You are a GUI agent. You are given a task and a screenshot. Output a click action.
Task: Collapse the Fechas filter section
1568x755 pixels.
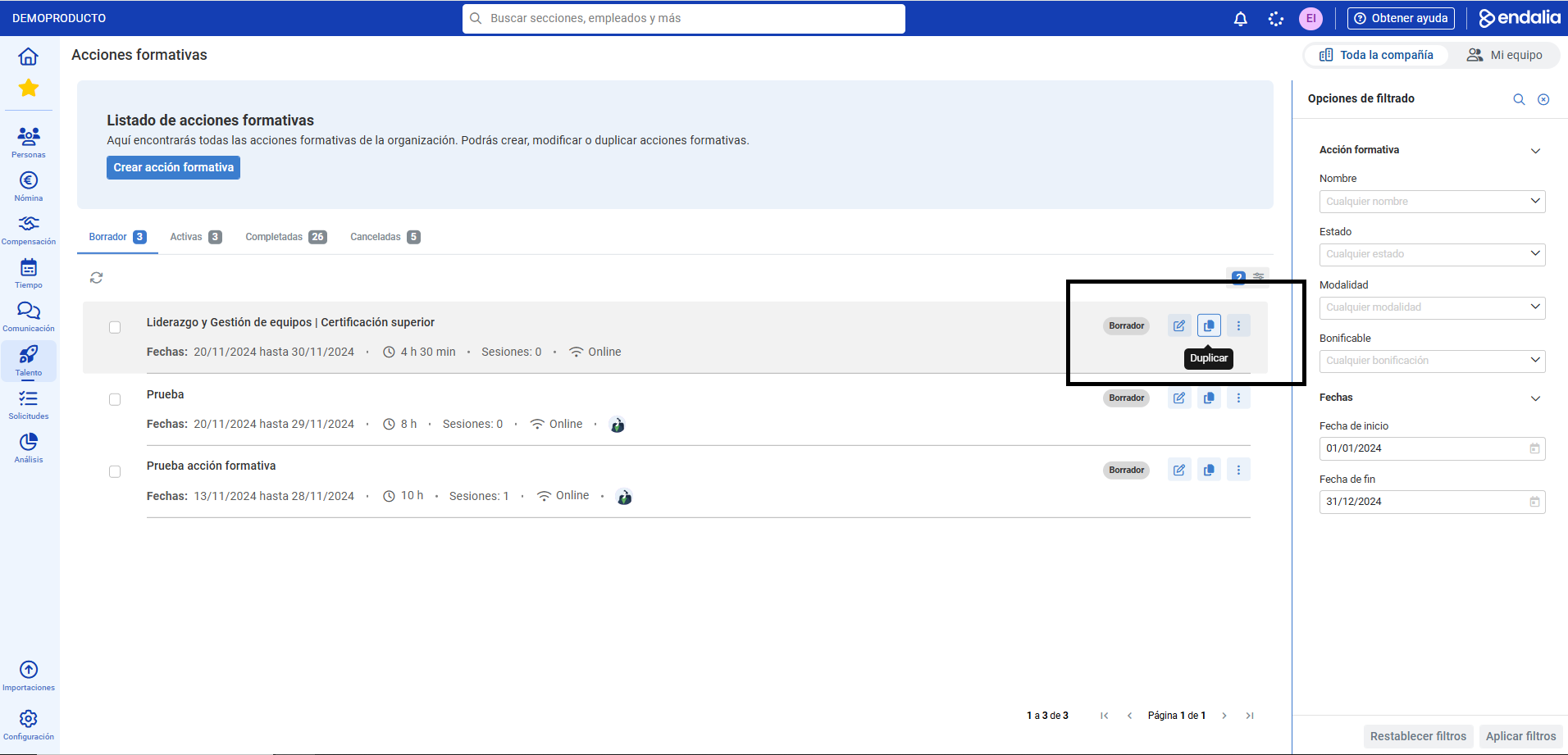point(1536,398)
